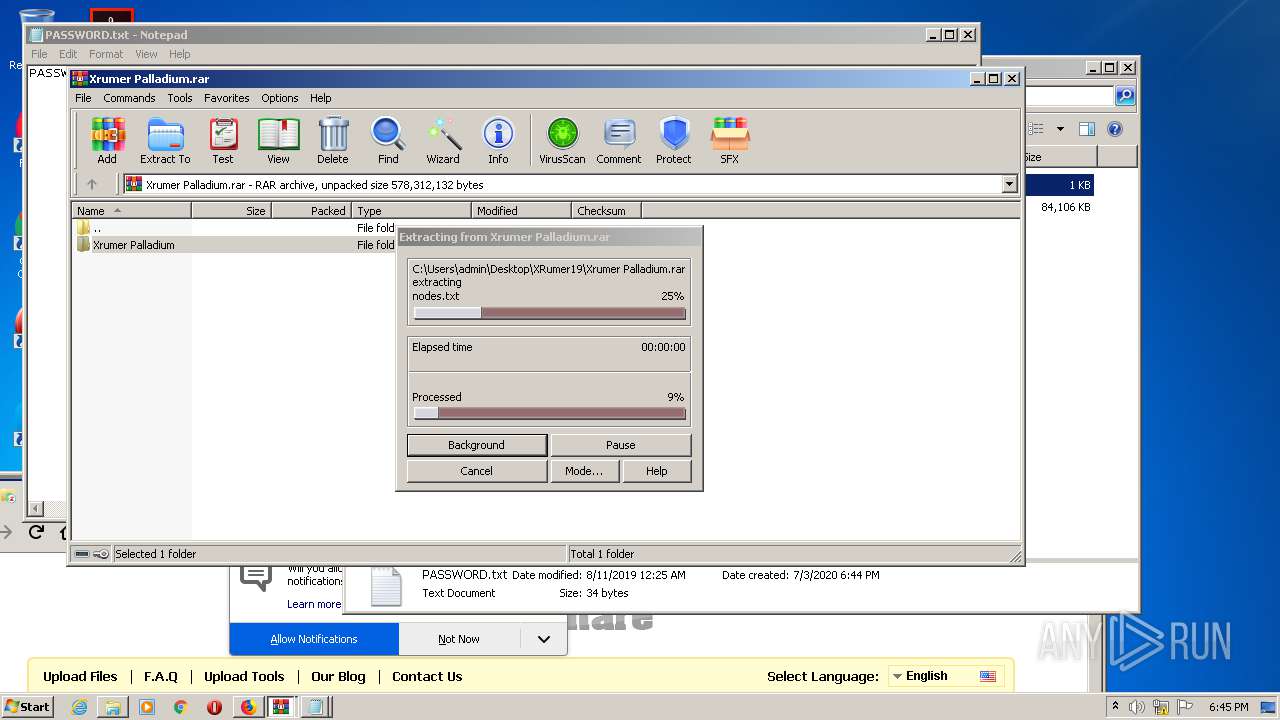Open Opera from the taskbar
Viewport: 1280px width, 720px height.
214,707
